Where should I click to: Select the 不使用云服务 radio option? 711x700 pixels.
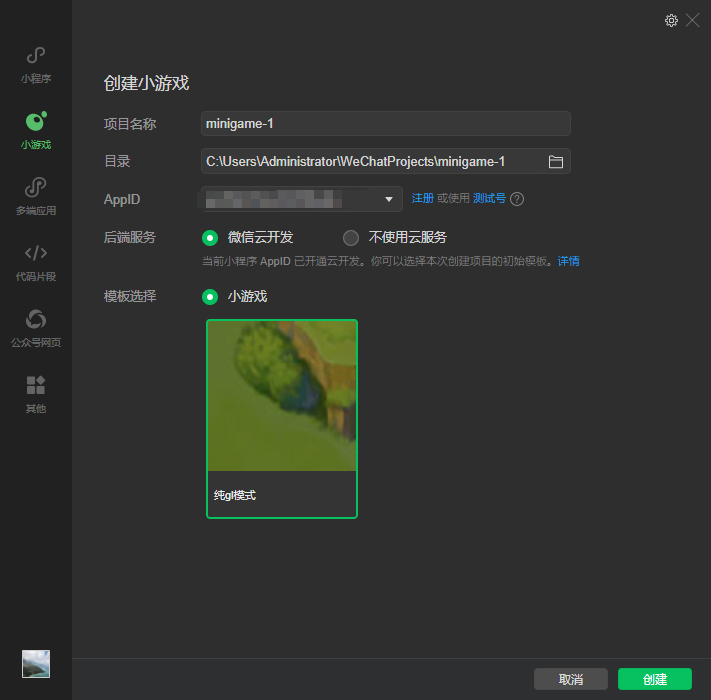coord(350,238)
